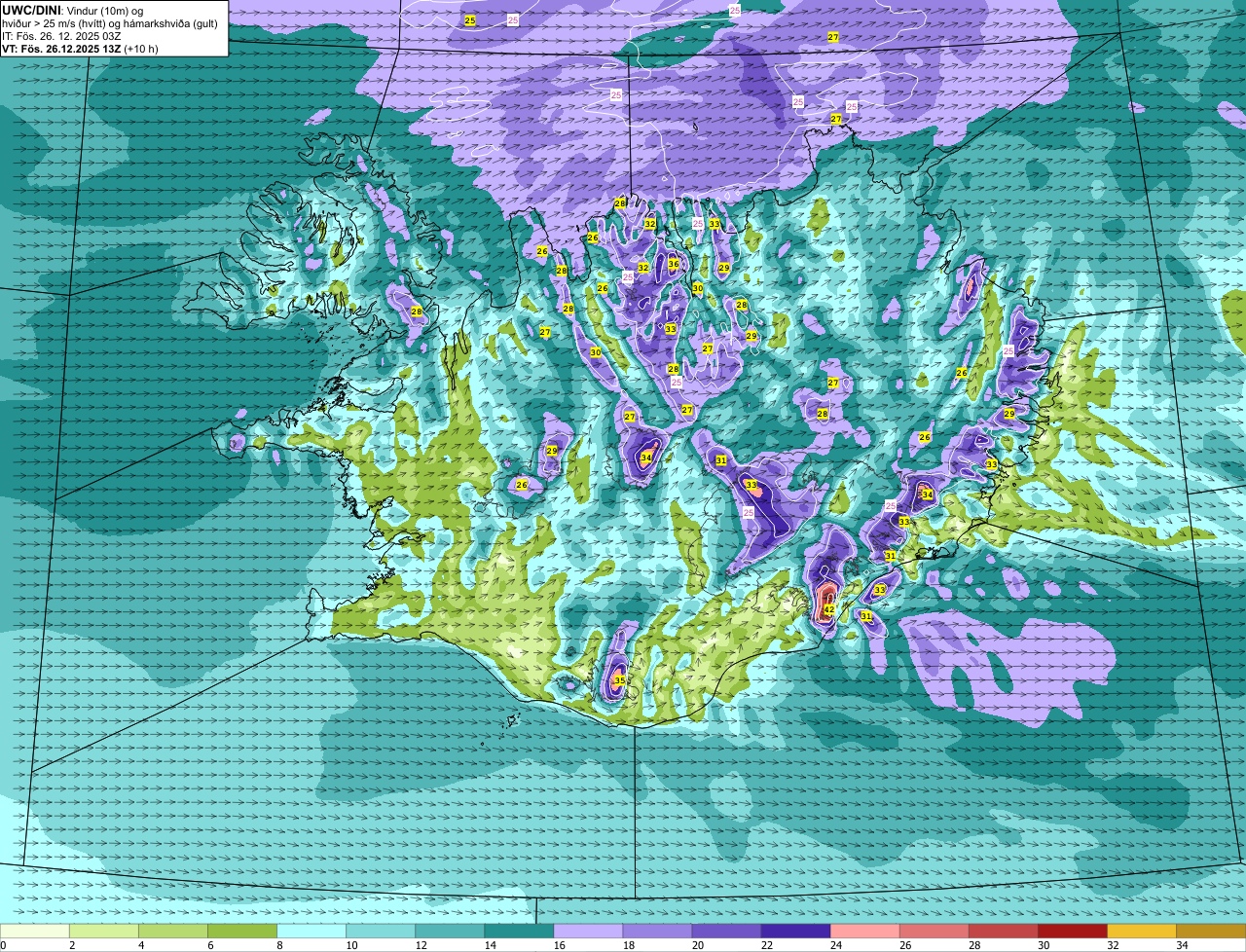
Task: Click the yellow gust label reading 42
Action: 829,609
